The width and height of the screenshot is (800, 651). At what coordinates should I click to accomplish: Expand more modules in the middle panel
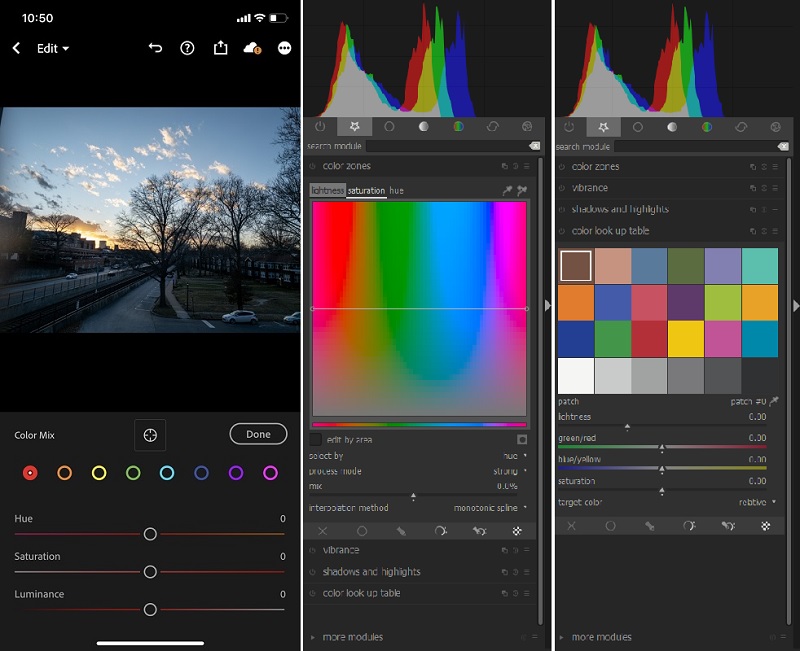(350, 637)
